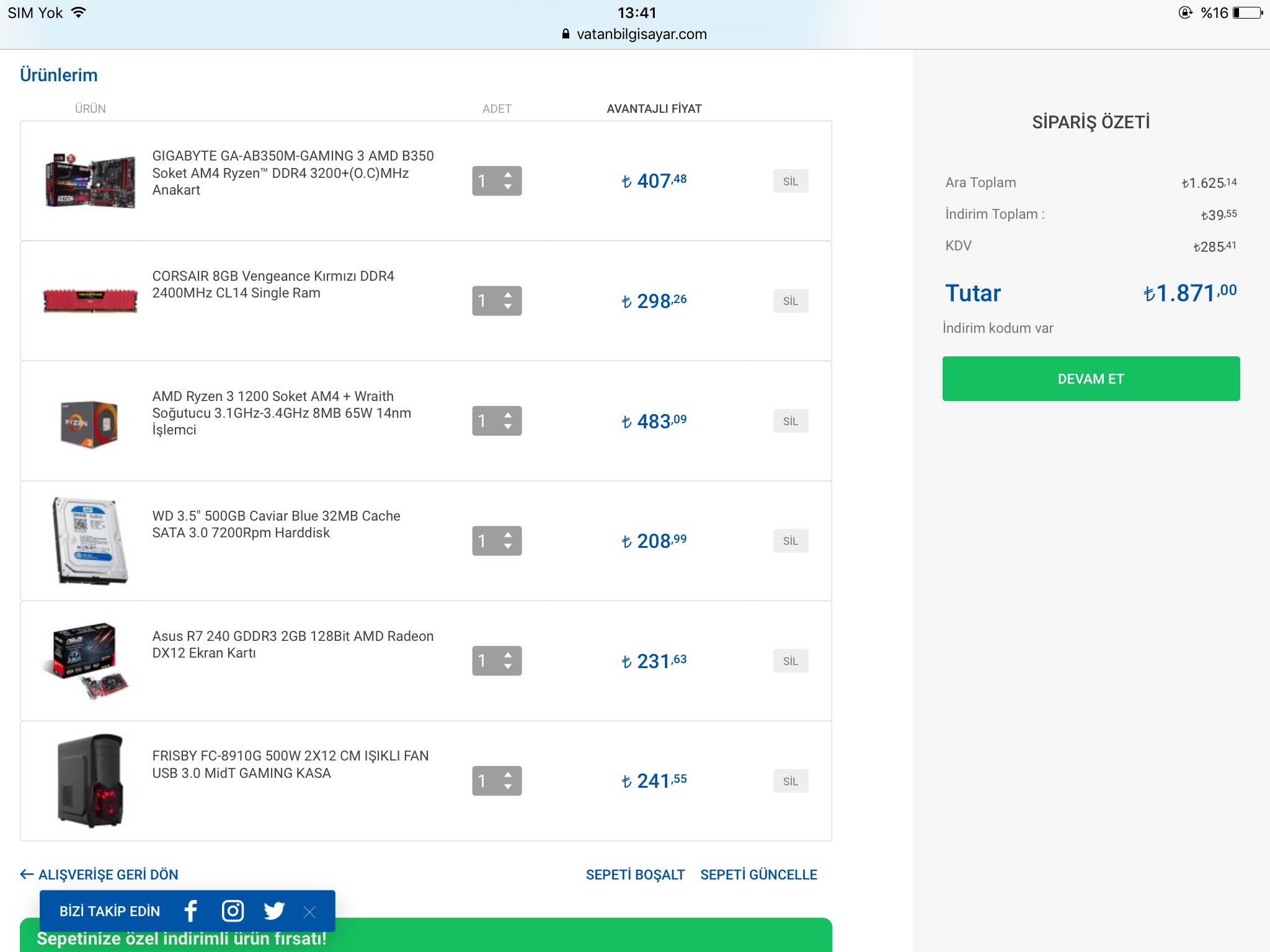Screen dimensions: 1270x952
Task: Open the Twitter follow icon
Action: tap(273, 910)
